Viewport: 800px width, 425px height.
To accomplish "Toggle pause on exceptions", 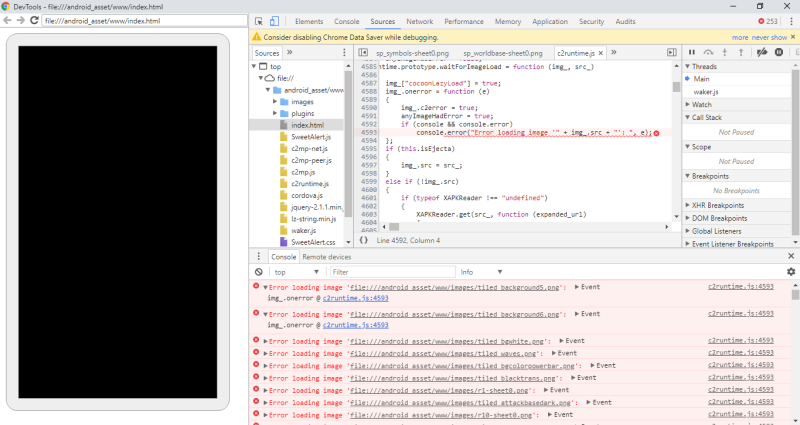I will pyautogui.click(x=779, y=52).
